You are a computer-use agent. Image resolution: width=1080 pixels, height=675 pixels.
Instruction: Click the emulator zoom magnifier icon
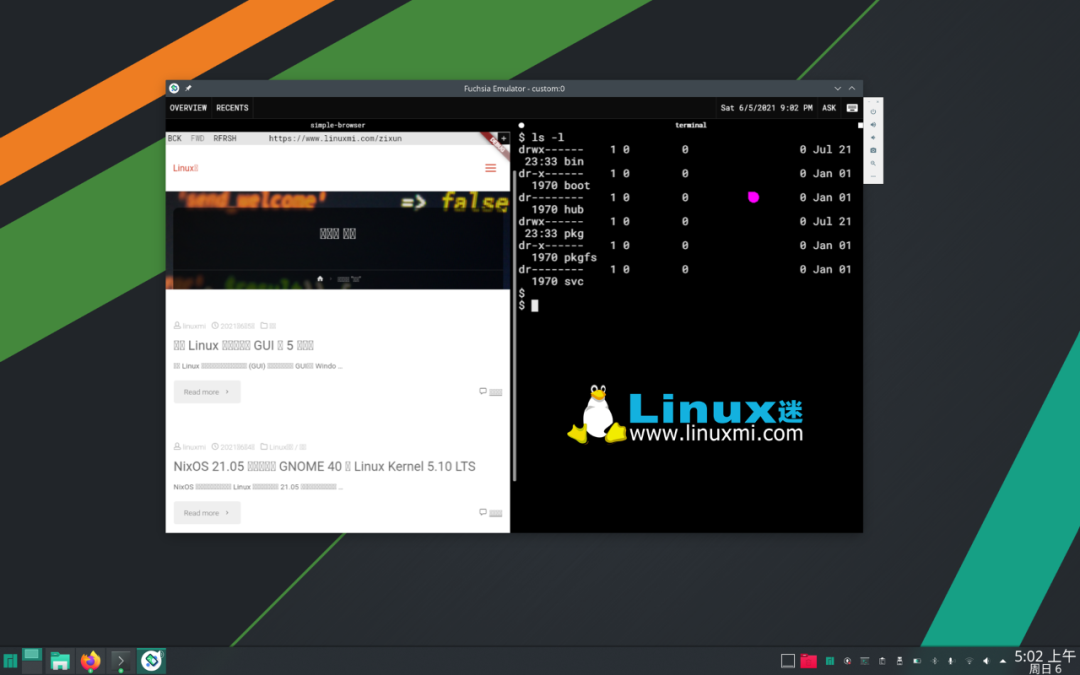click(873, 163)
